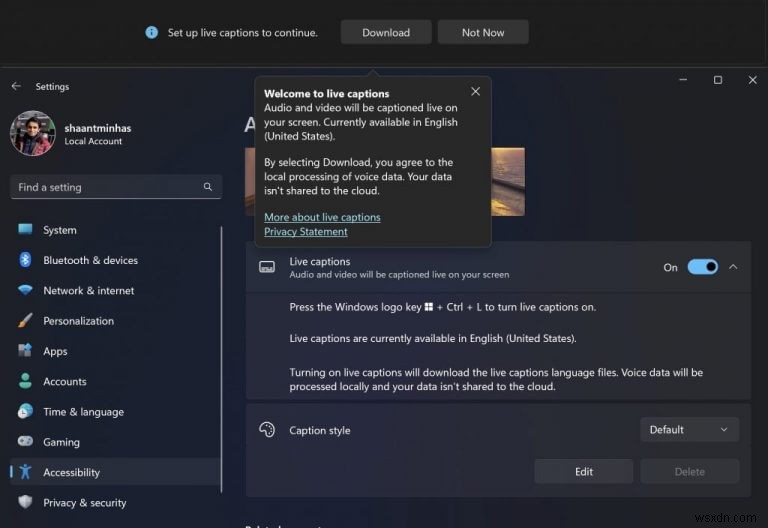The width and height of the screenshot is (768, 528).
Task: Click the blue info icon in banner
Action: [x=152, y=32]
